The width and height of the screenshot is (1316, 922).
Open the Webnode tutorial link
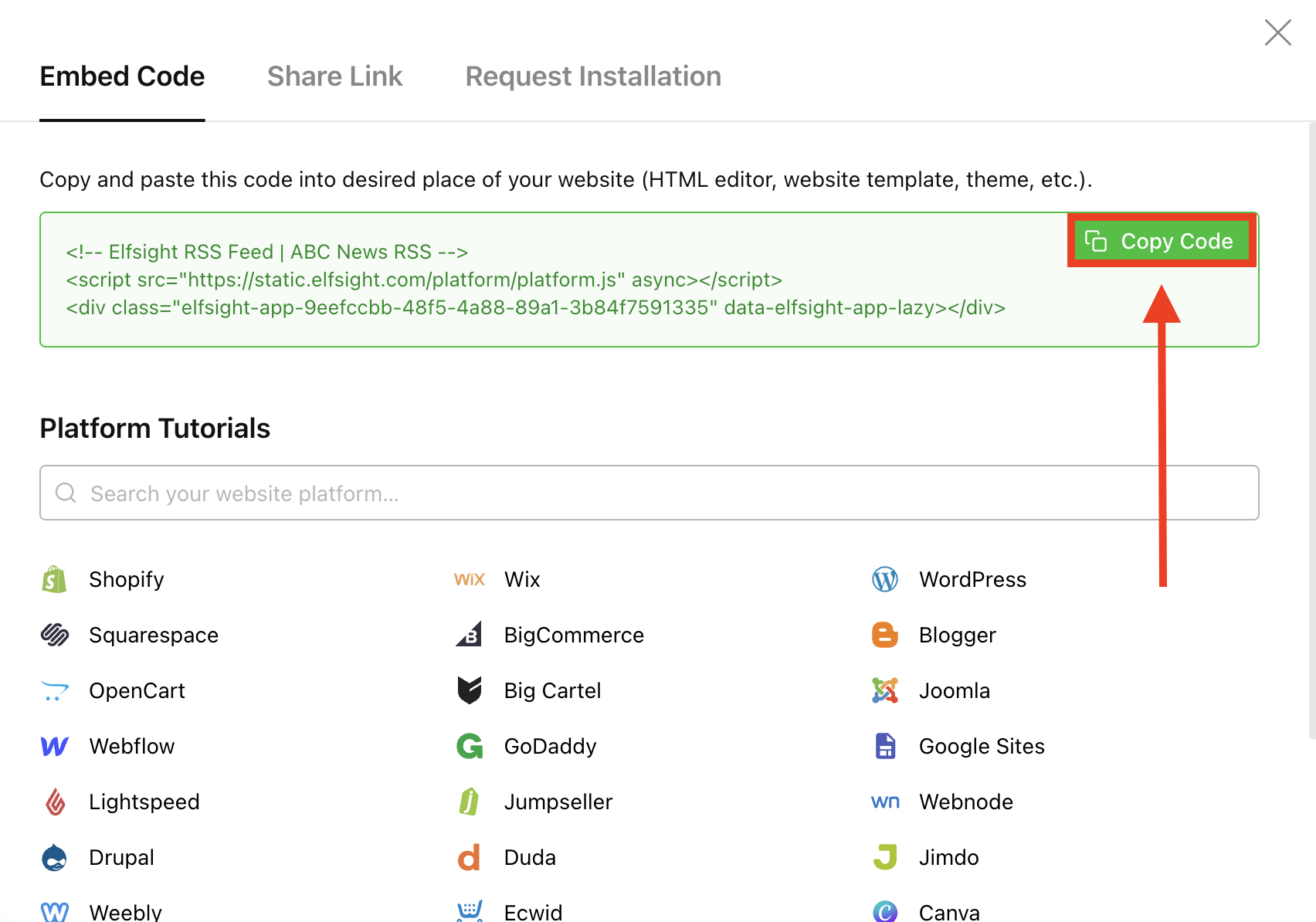[965, 802]
